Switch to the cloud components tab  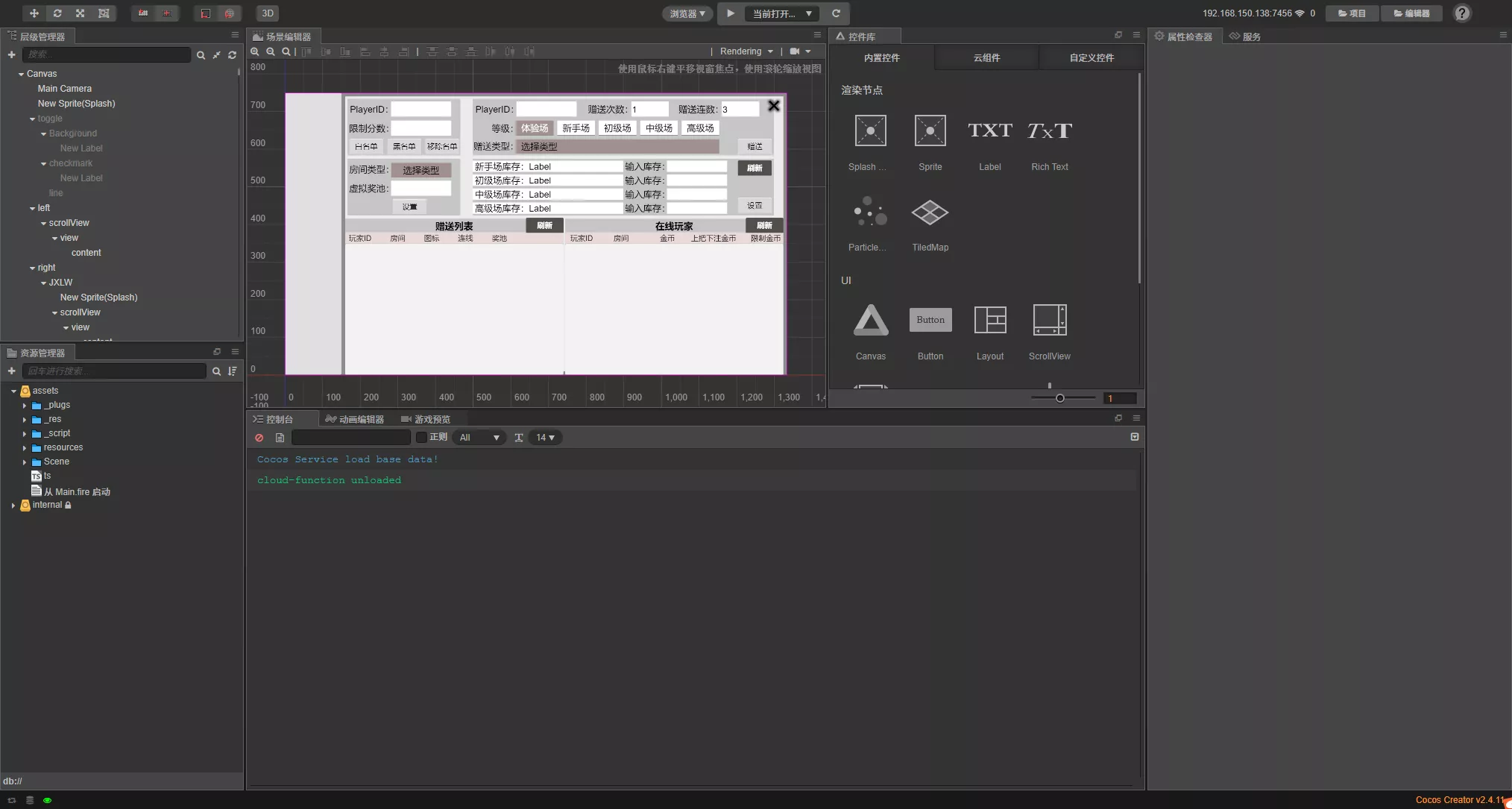click(986, 57)
